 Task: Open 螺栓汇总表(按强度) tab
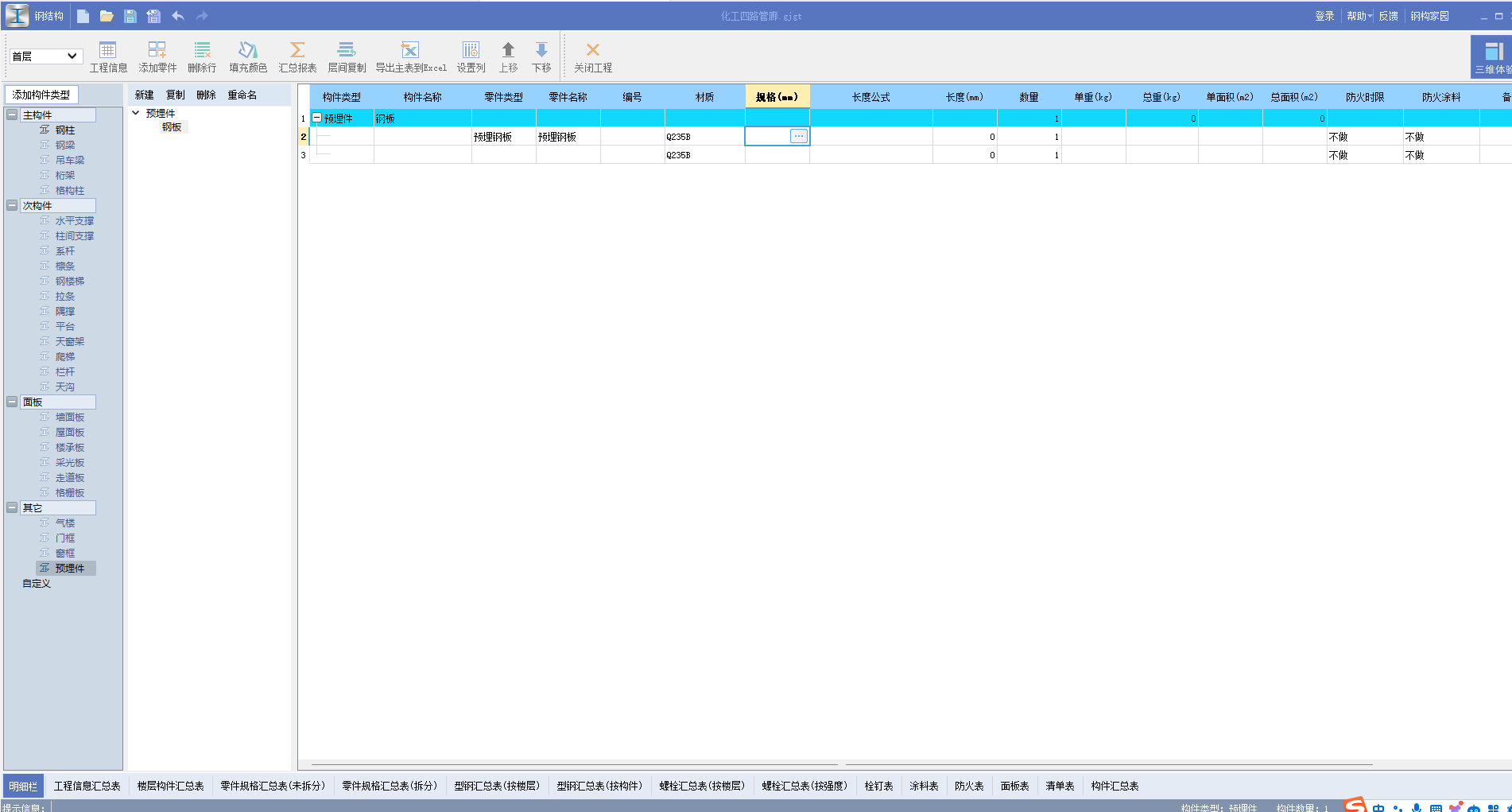tap(804, 786)
